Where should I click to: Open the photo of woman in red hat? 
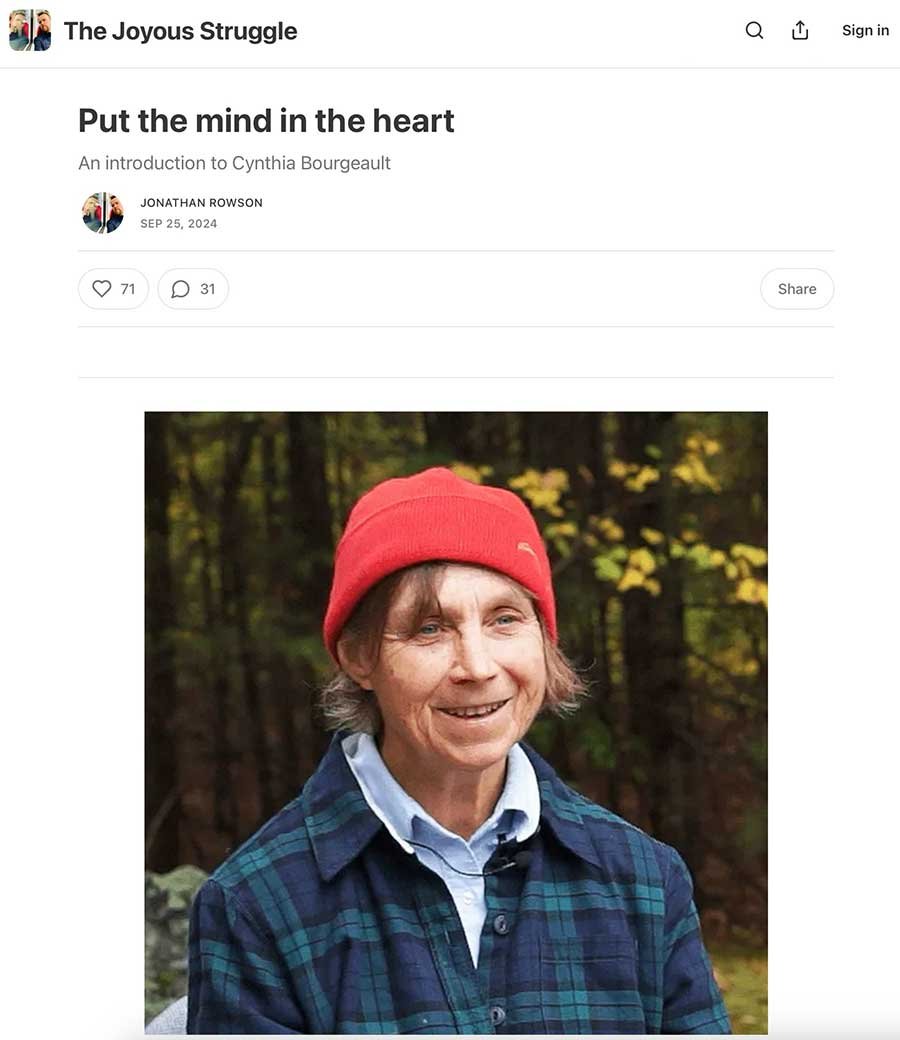[x=456, y=723]
